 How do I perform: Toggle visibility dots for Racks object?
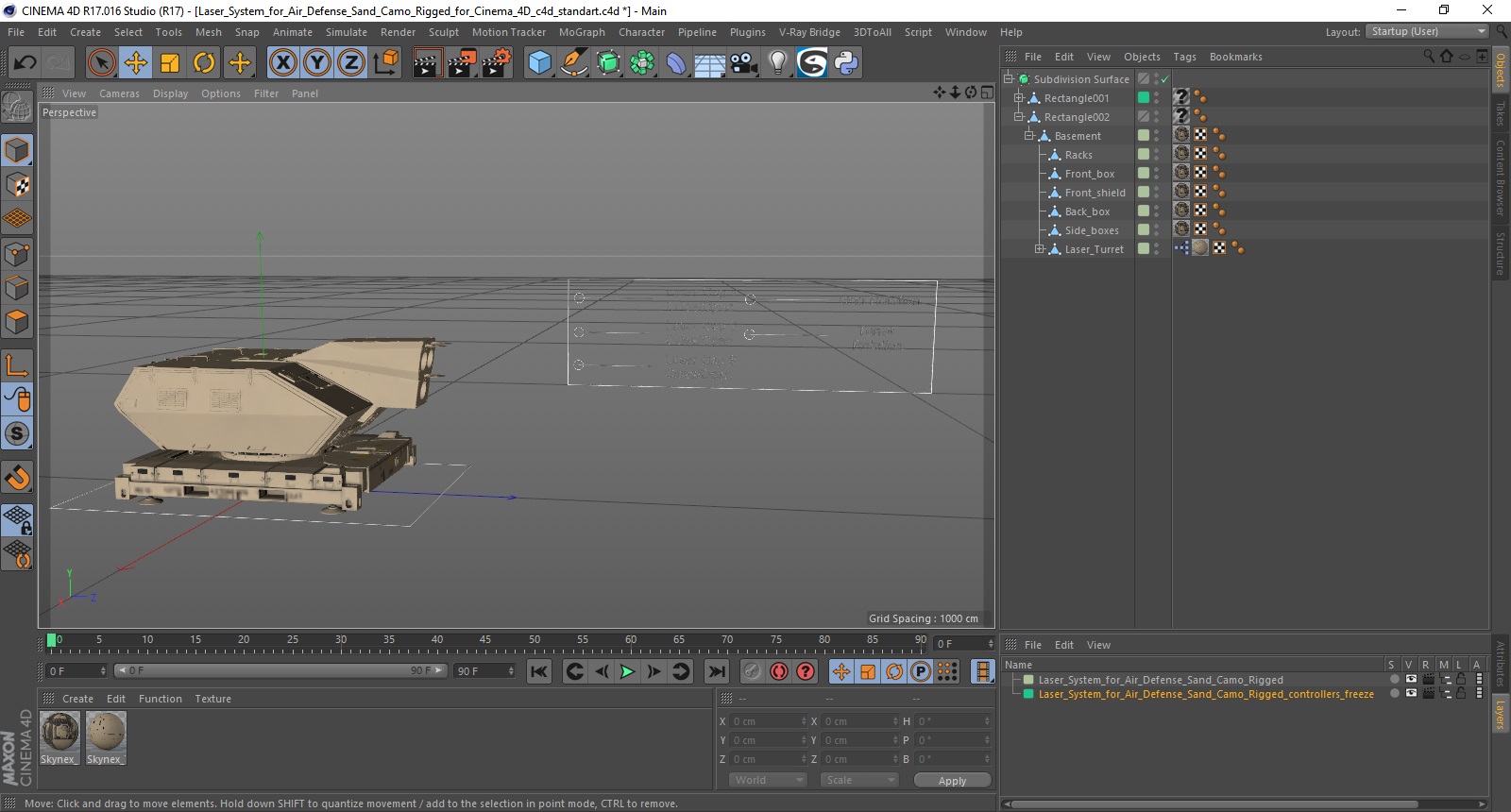pos(1157,155)
